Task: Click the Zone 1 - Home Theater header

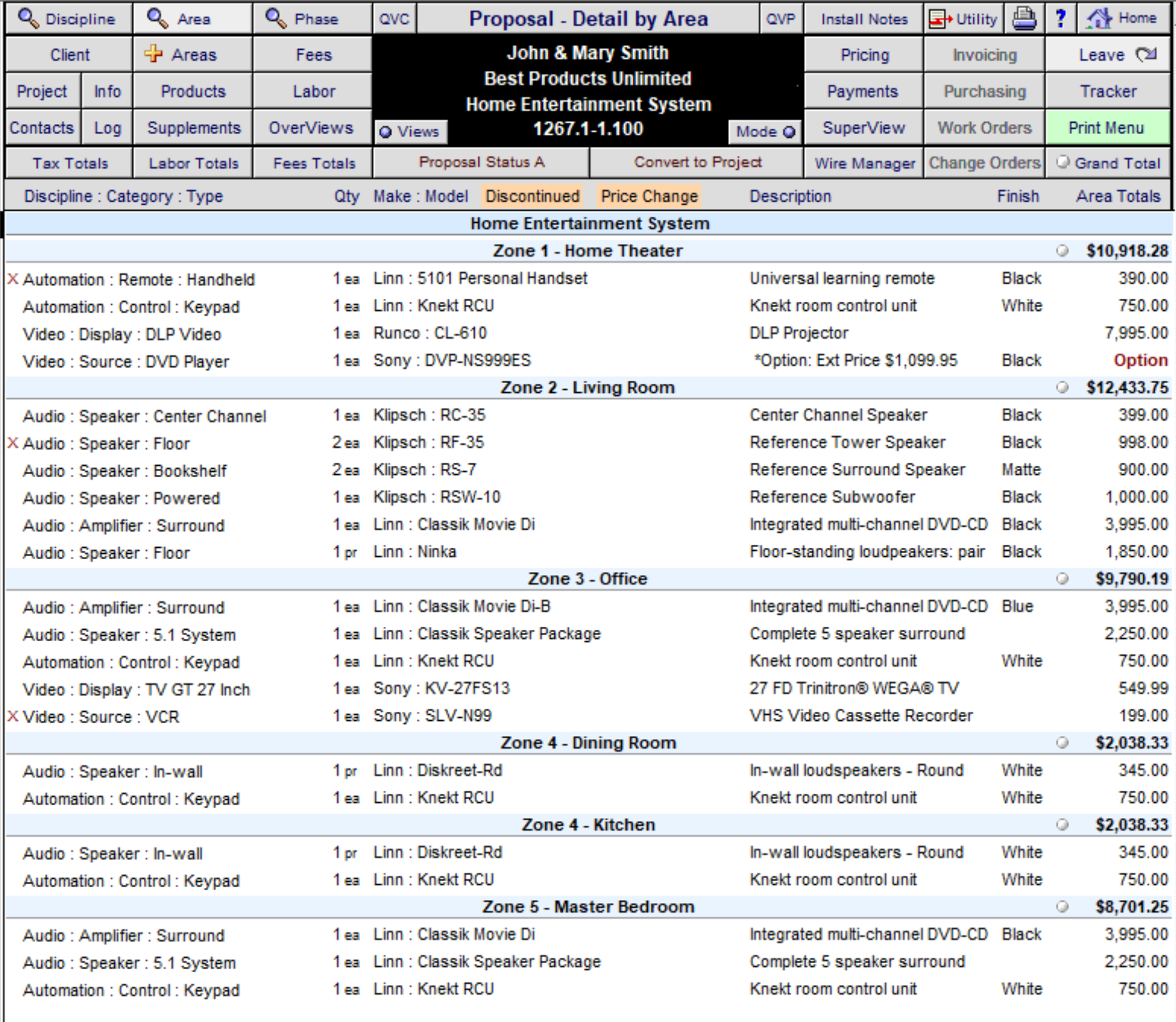Action: click(588, 250)
